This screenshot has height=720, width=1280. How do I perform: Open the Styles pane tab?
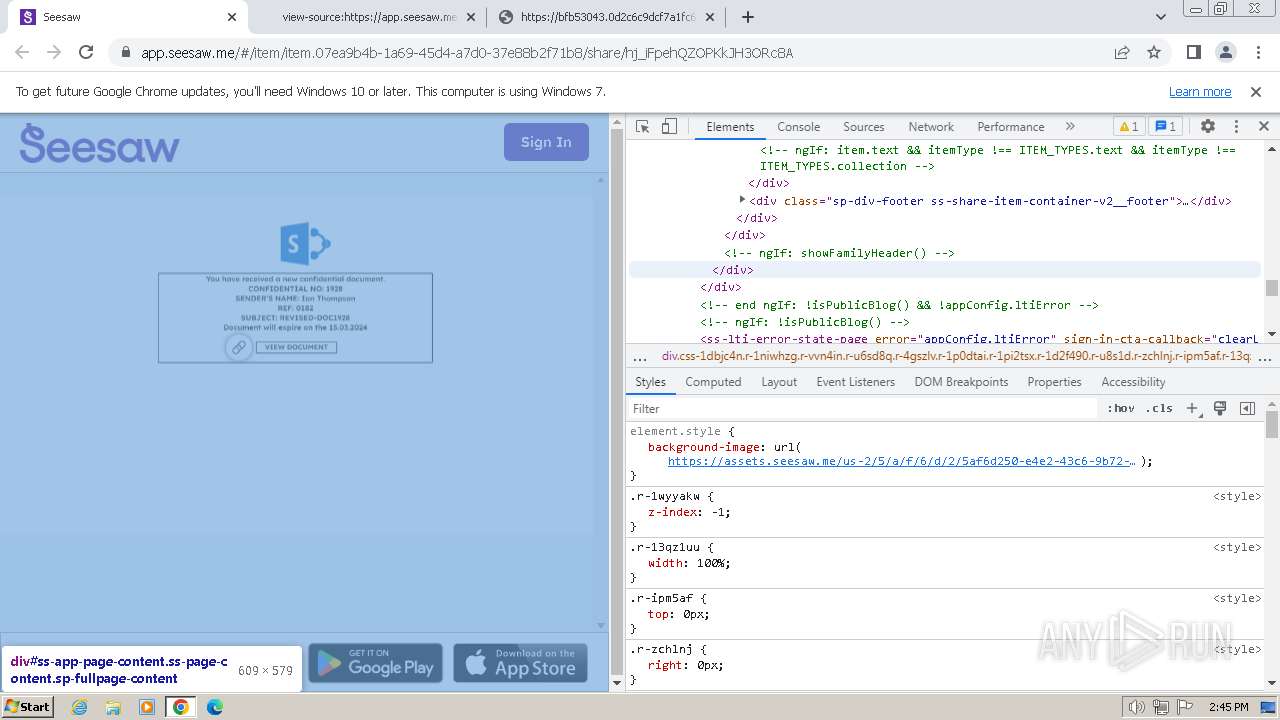pos(650,382)
